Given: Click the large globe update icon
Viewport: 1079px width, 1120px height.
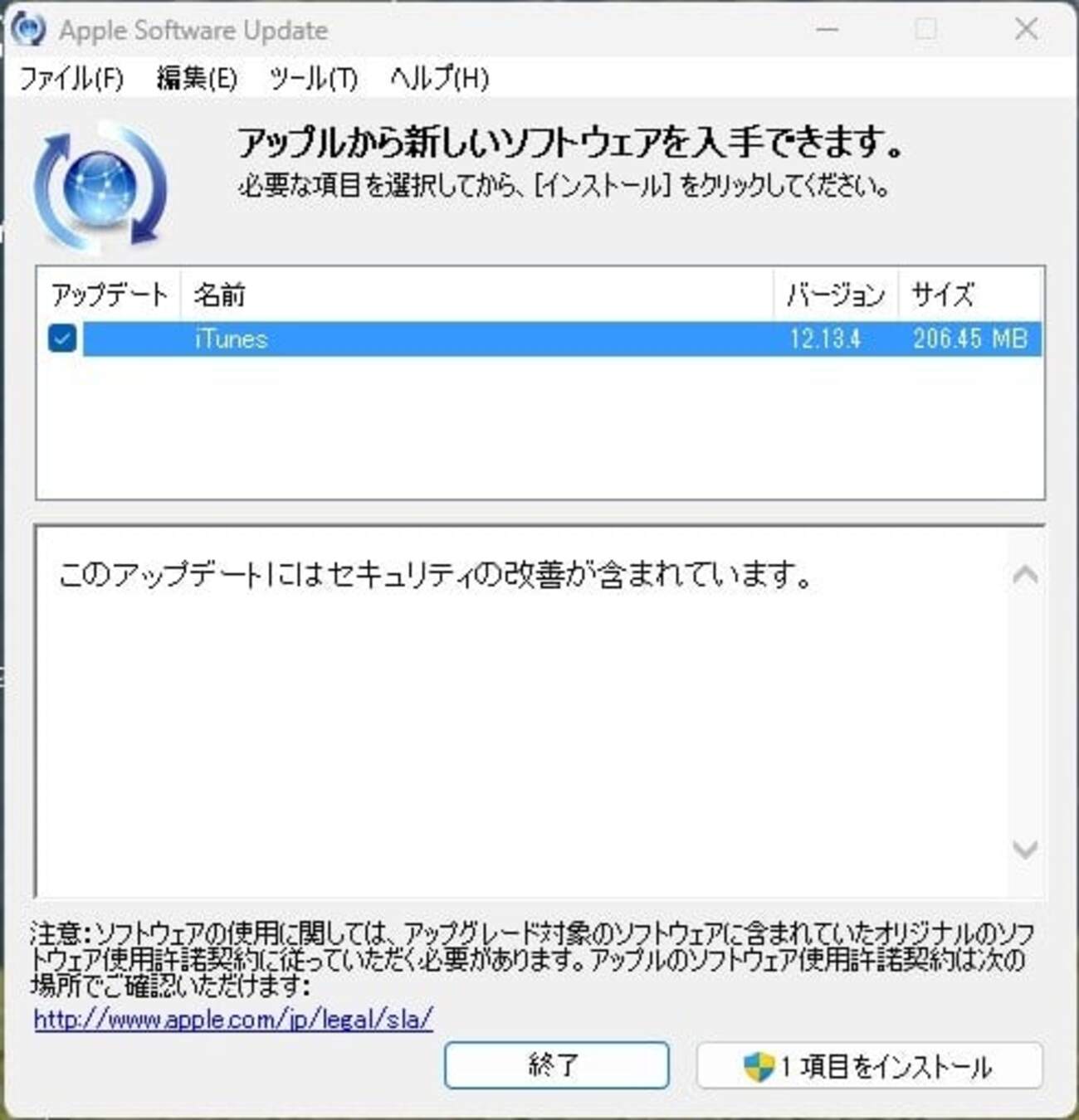Looking at the screenshot, I should click(x=100, y=187).
